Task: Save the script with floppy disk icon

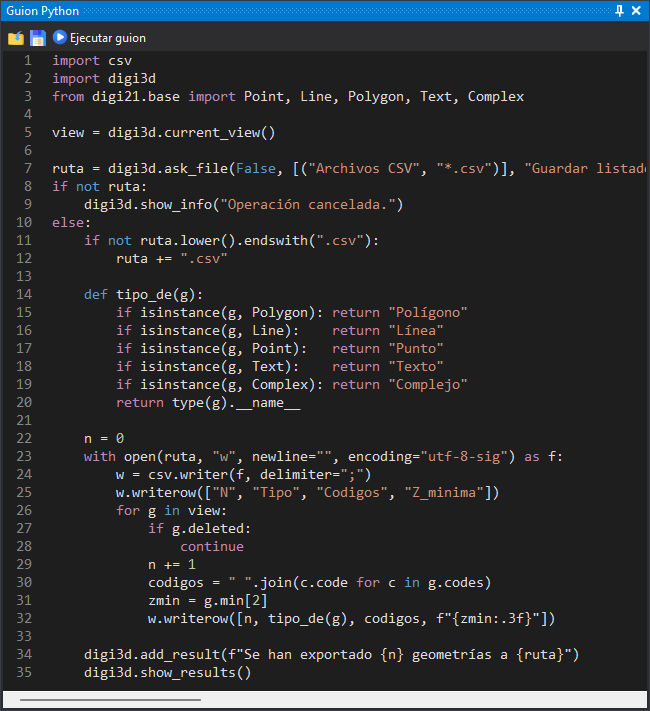Action: click(x=38, y=38)
